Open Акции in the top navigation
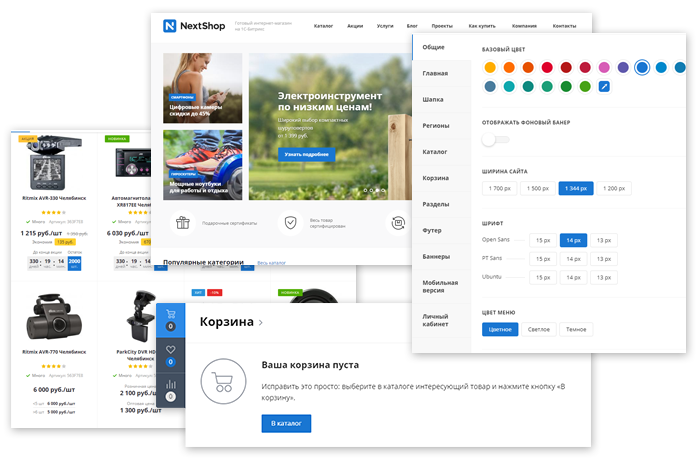This screenshot has height=459, width=699. coord(355,26)
